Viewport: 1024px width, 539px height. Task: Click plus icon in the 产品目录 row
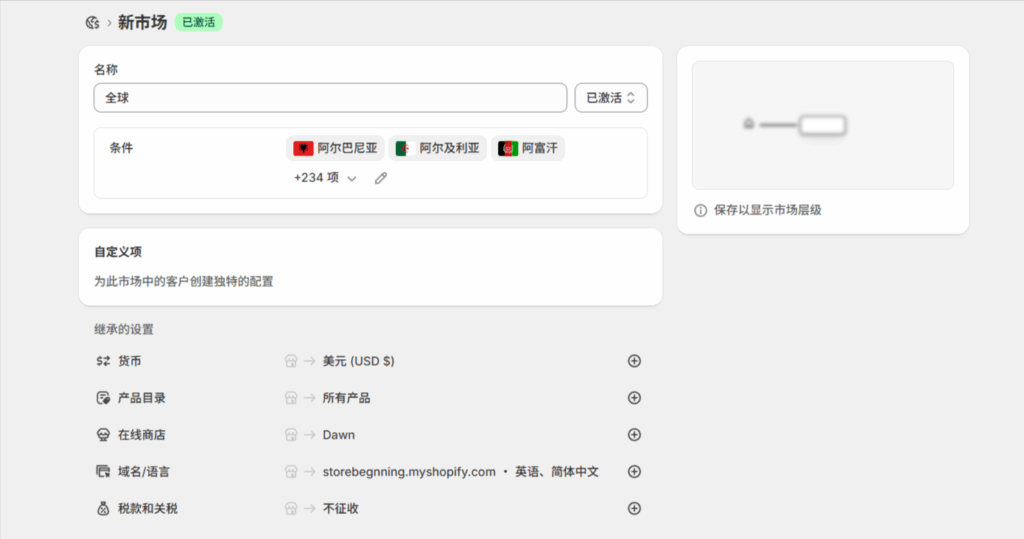coord(634,398)
